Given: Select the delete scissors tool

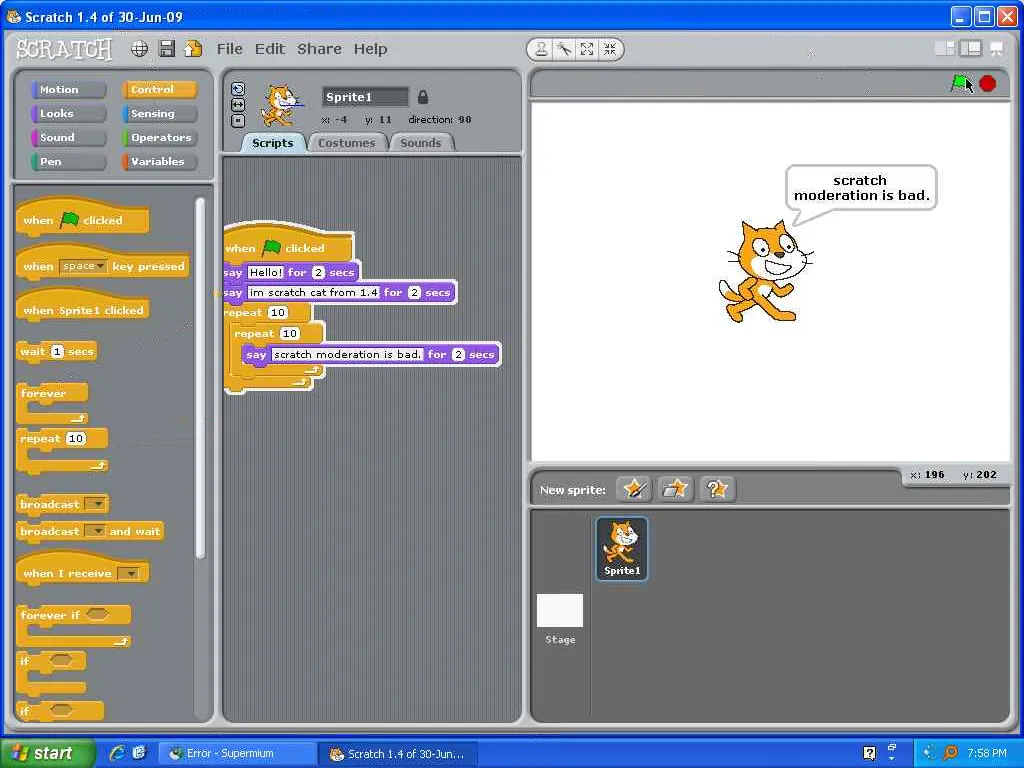Looking at the screenshot, I should coord(564,49).
